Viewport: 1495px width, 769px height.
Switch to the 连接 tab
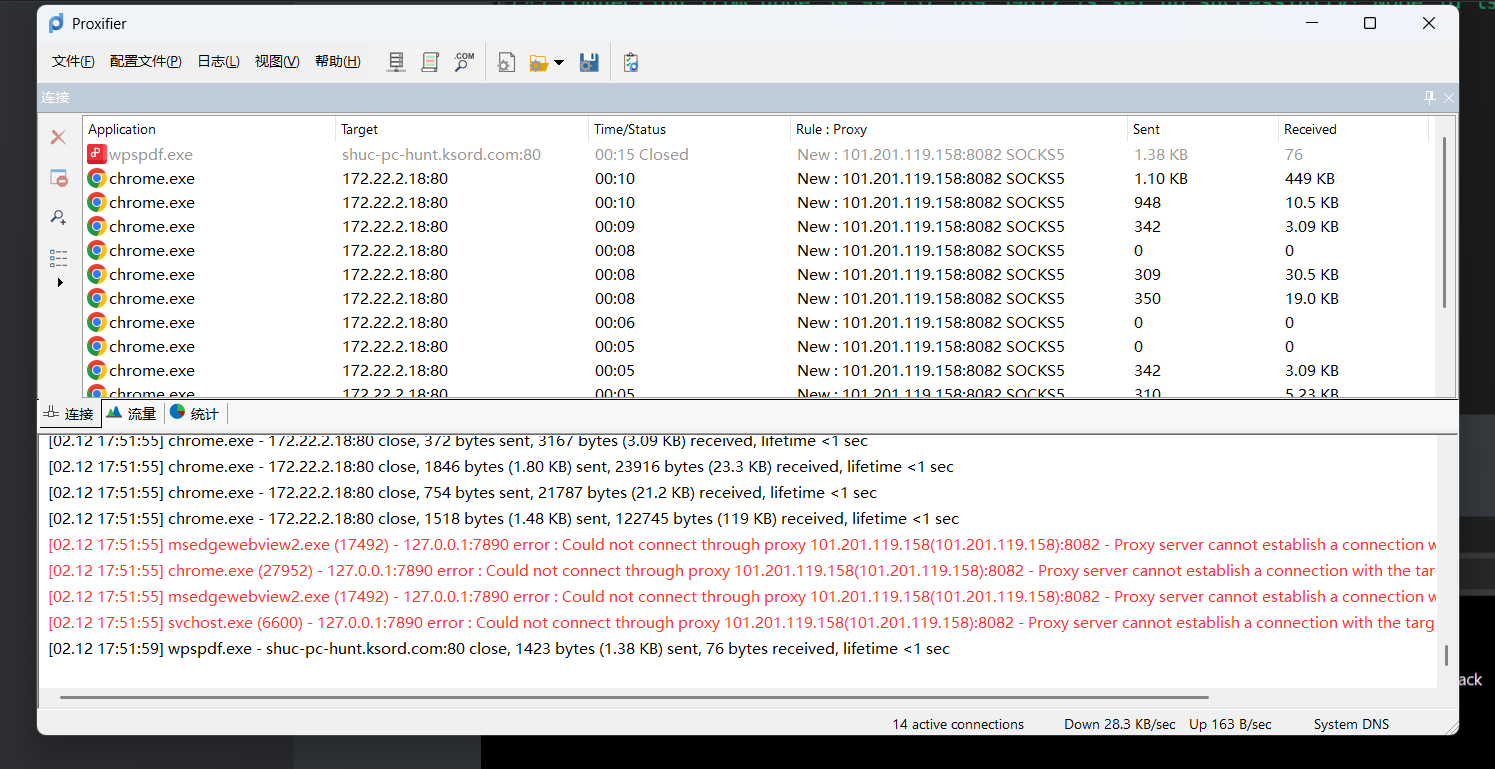(69, 414)
